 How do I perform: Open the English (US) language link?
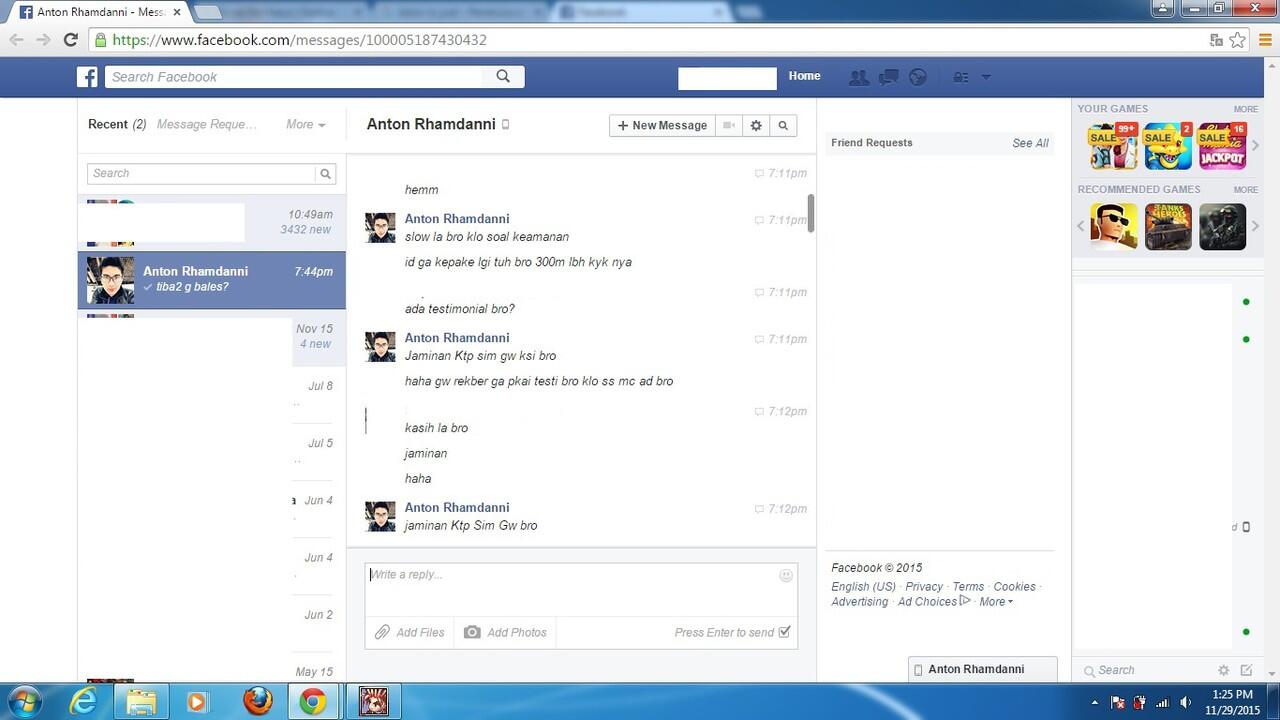coord(863,587)
